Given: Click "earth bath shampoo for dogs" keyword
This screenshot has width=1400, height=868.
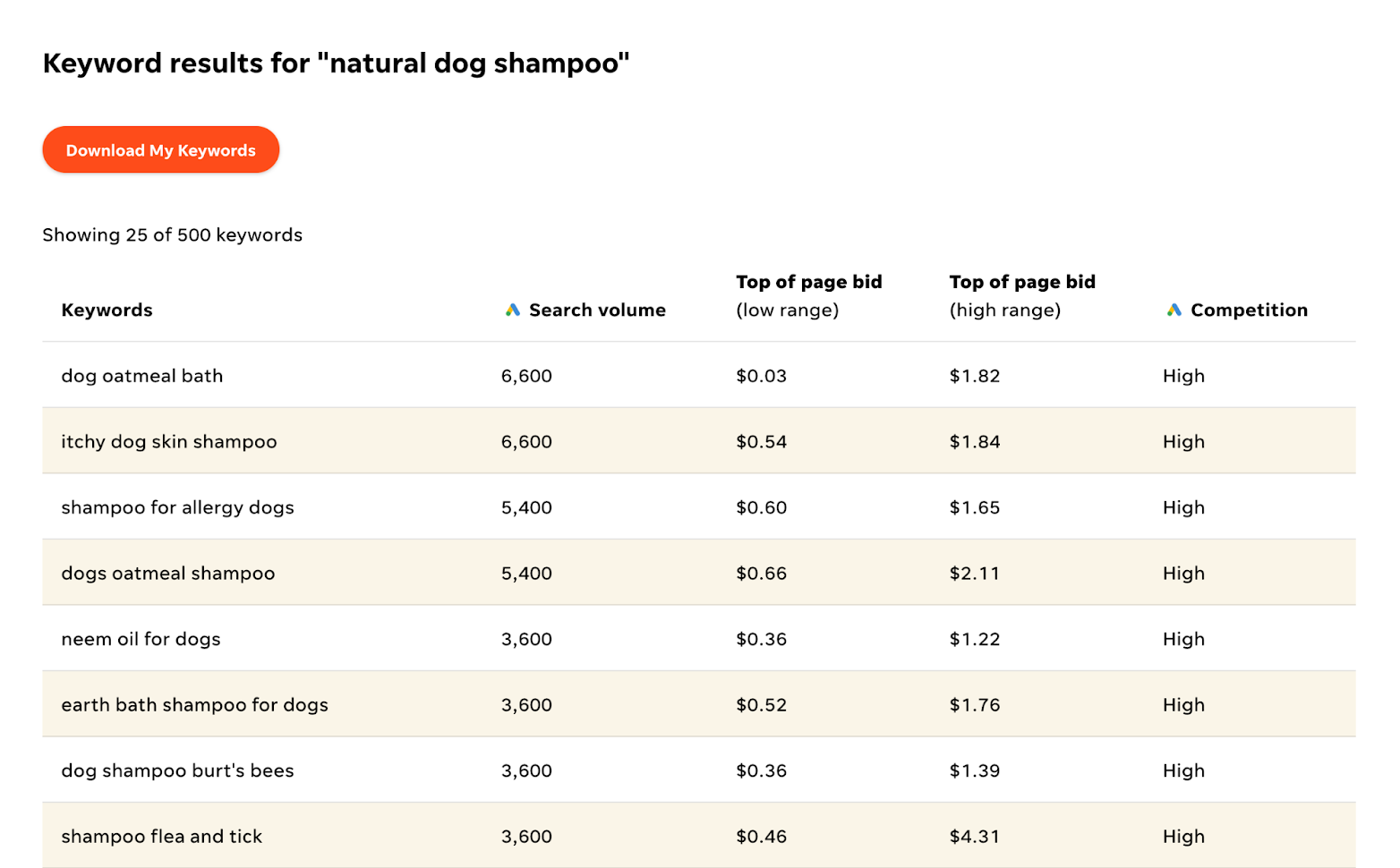Looking at the screenshot, I should click(x=194, y=705).
